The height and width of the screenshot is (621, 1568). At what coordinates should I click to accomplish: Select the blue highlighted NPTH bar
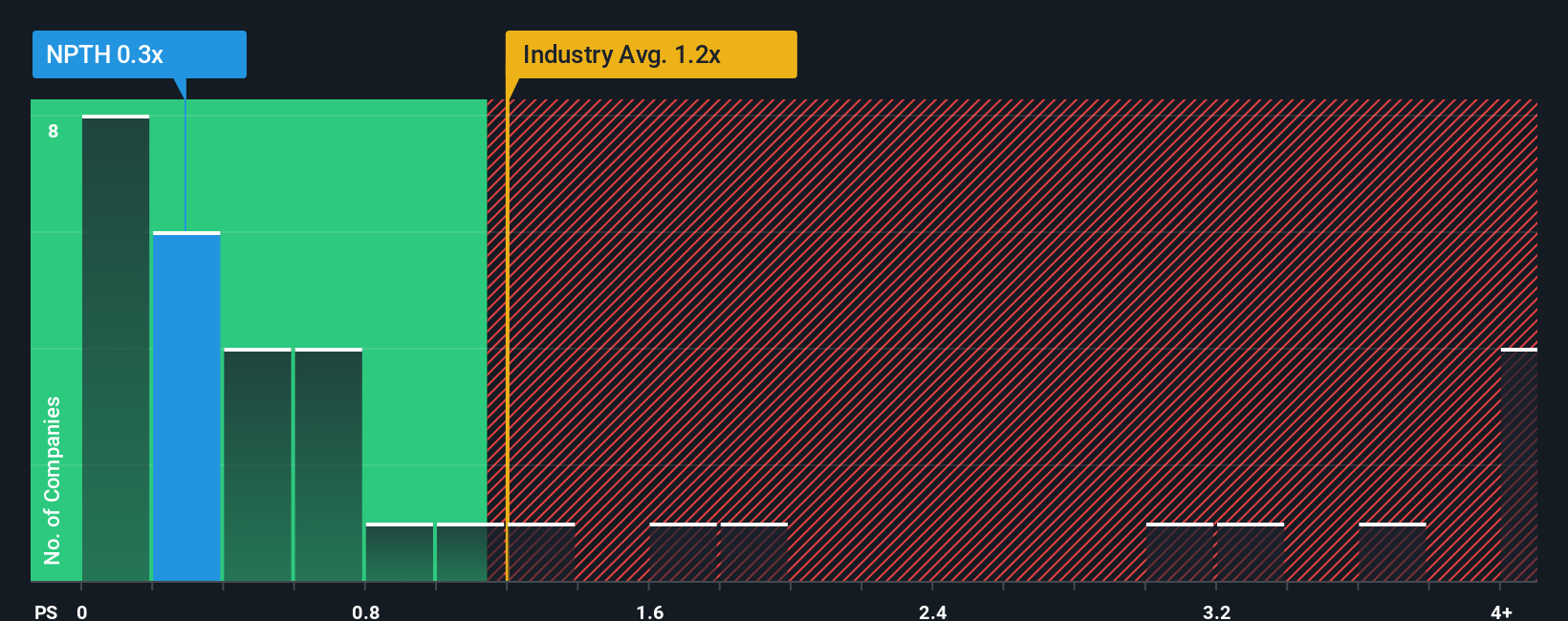[186, 406]
